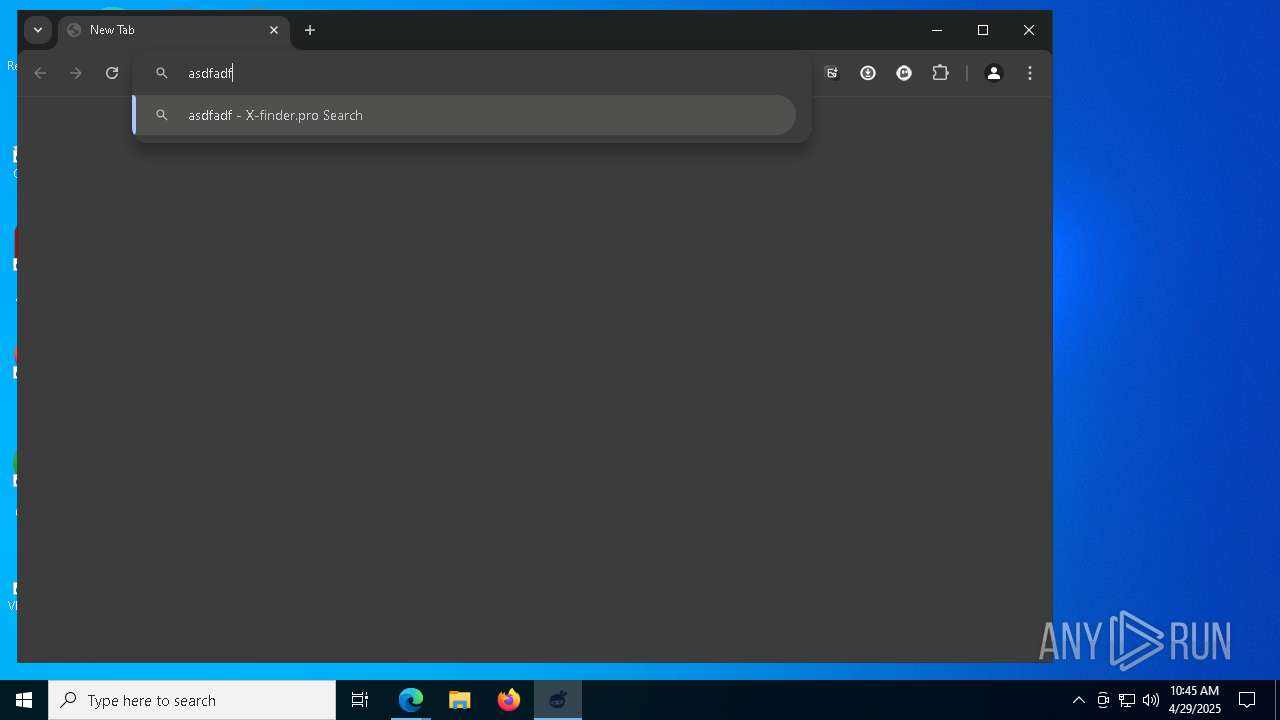Select the New Tab browser tab
This screenshot has height=720, width=1280.
pos(173,30)
